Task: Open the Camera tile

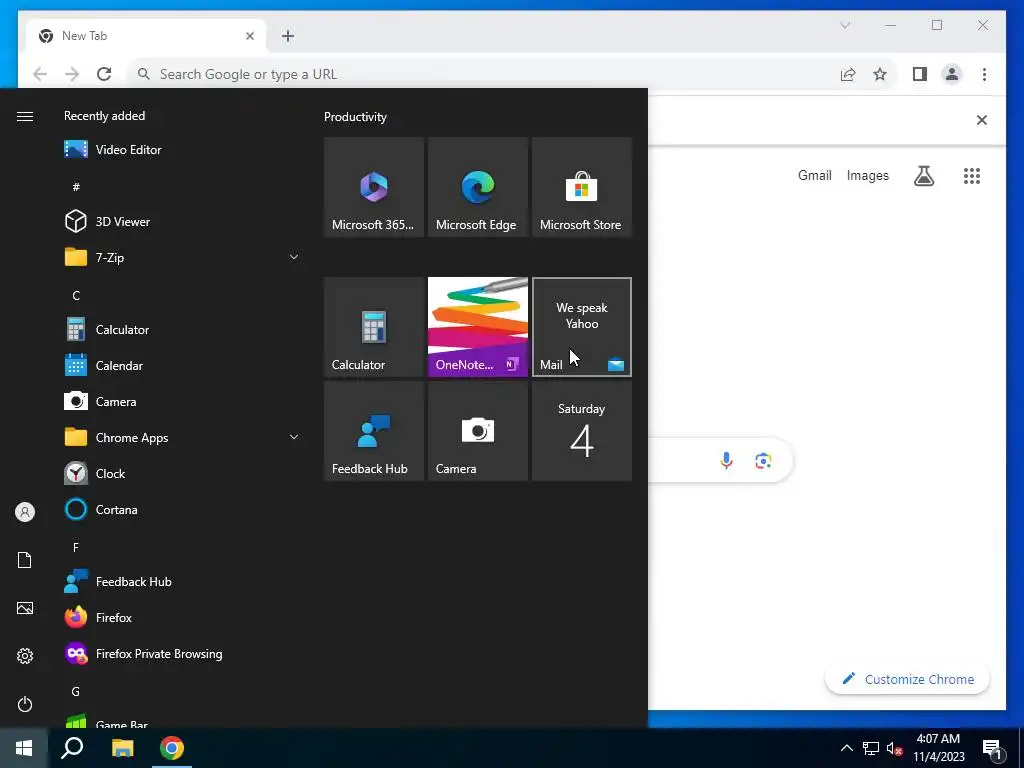Action: 477,431
